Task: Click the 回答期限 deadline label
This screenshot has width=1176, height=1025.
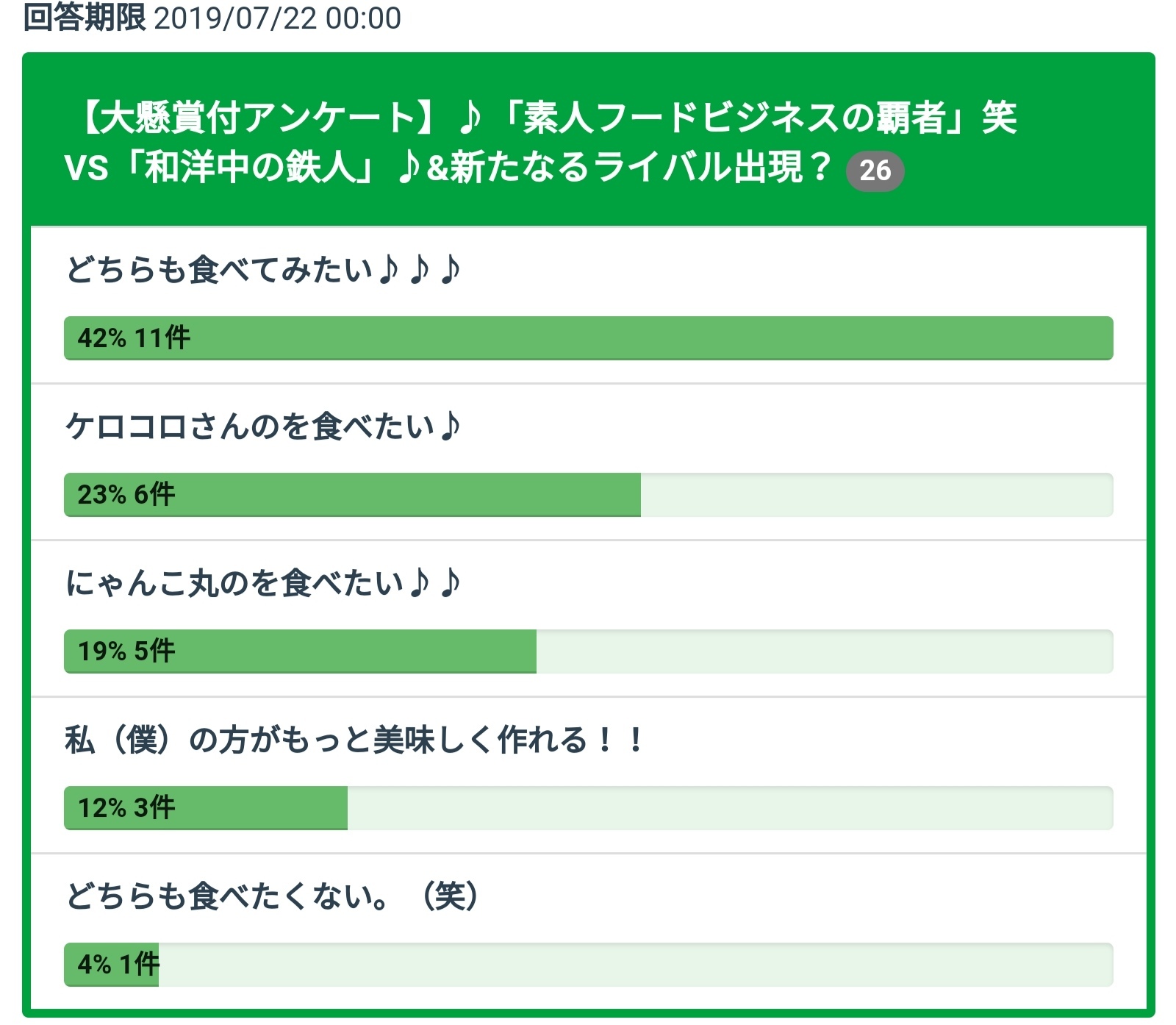Action: pos(85,18)
